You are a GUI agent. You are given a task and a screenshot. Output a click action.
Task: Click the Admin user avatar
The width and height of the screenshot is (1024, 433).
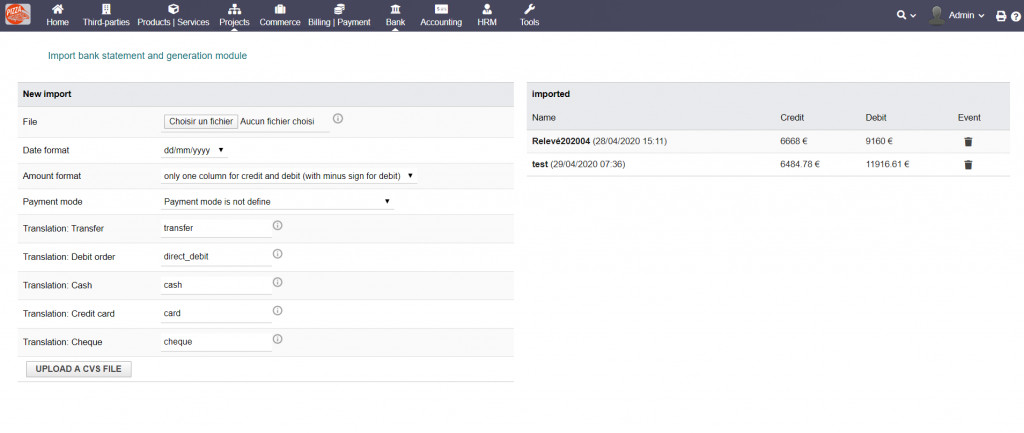936,15
